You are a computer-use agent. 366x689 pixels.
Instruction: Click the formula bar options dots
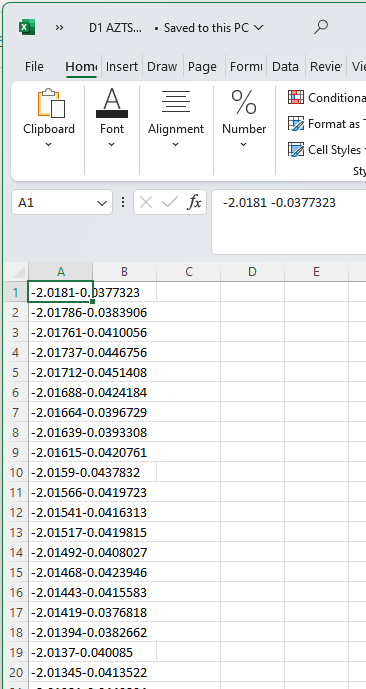pyautogui.click(x=123, y=202)
